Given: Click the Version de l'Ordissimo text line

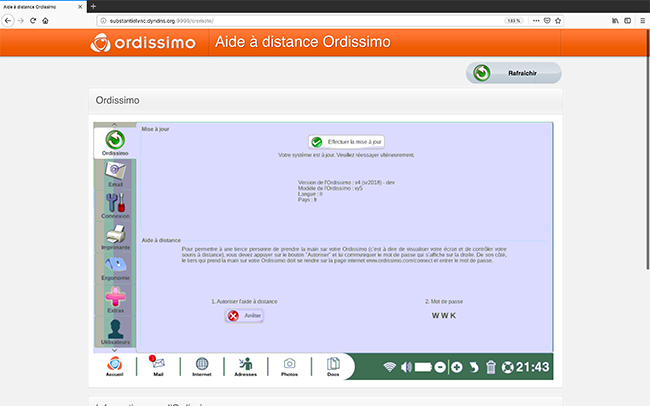Looking at the screenshot, I should point(346,182).
